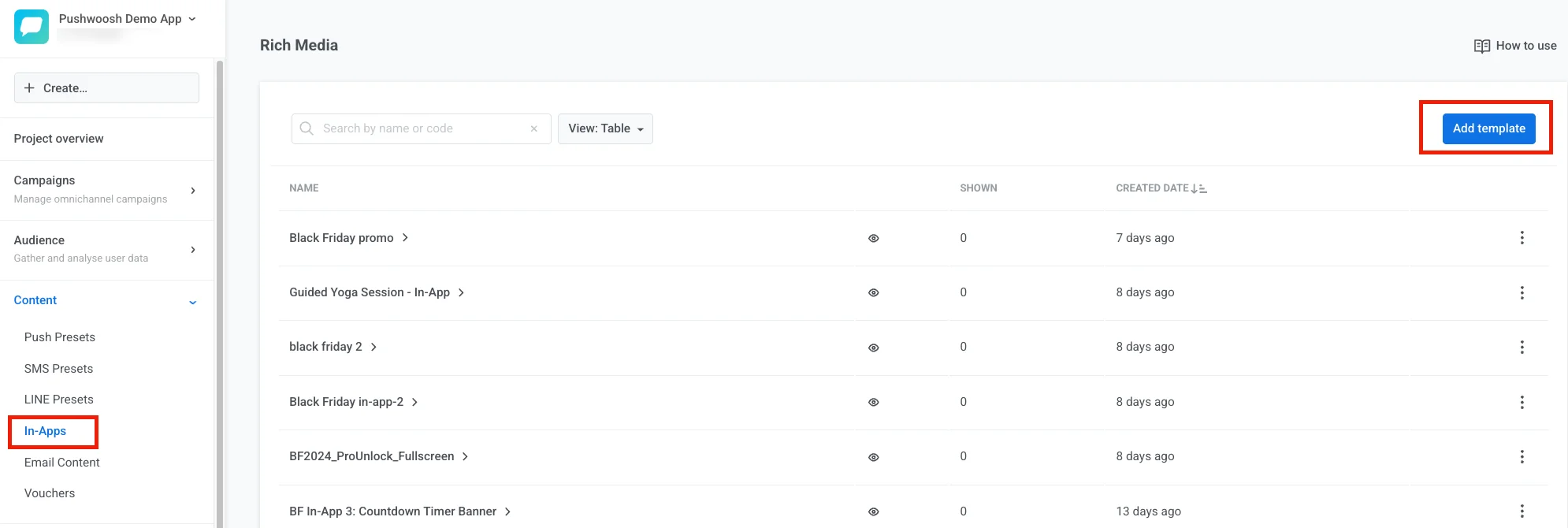Open the three-dot menu for Black Friday promo
The width and height of the screenshot is (1568, 528).
click(1522, 238)
